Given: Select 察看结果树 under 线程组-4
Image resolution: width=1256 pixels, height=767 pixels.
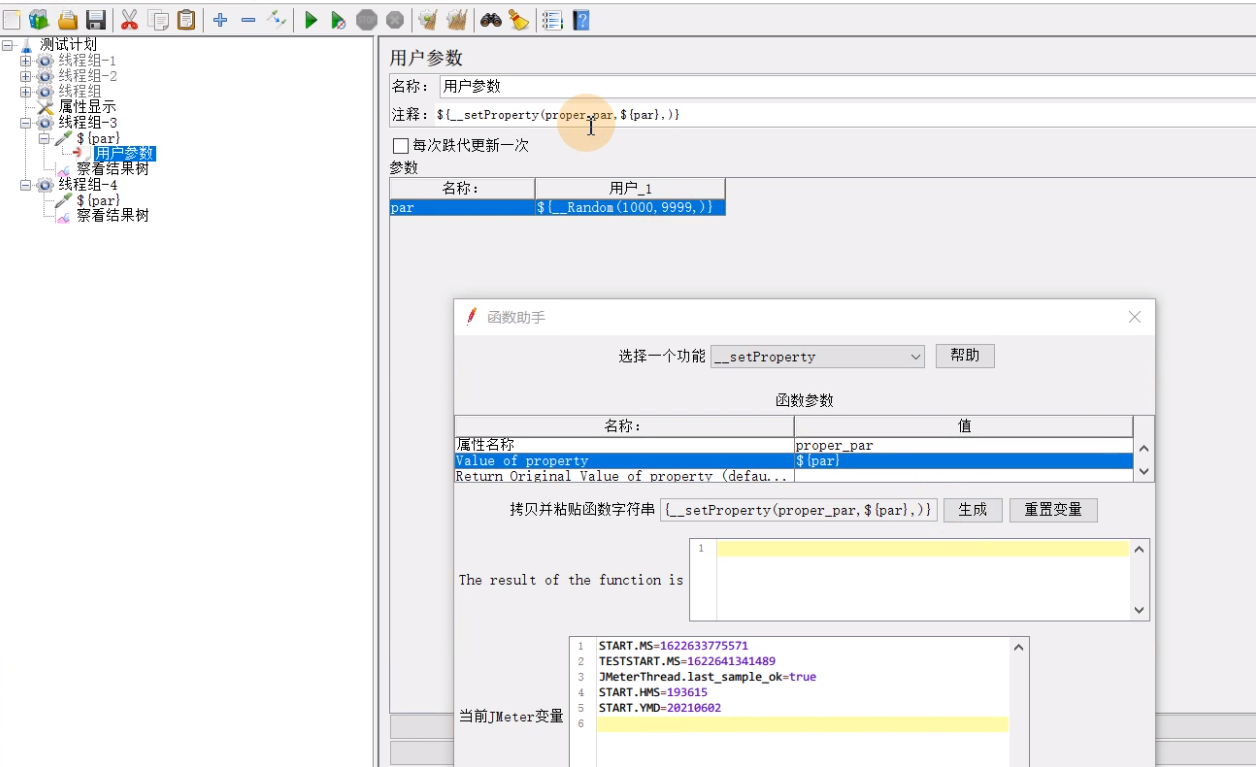Looking at the screenshot, I should 113,215.
